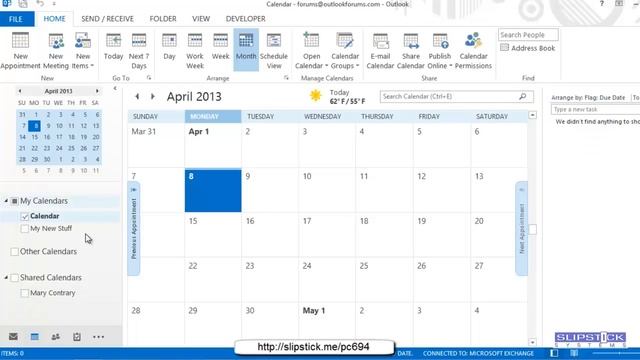Go to Today in ribbon
The width and height of the screenshot is (640, 360).
pos(113,47)
